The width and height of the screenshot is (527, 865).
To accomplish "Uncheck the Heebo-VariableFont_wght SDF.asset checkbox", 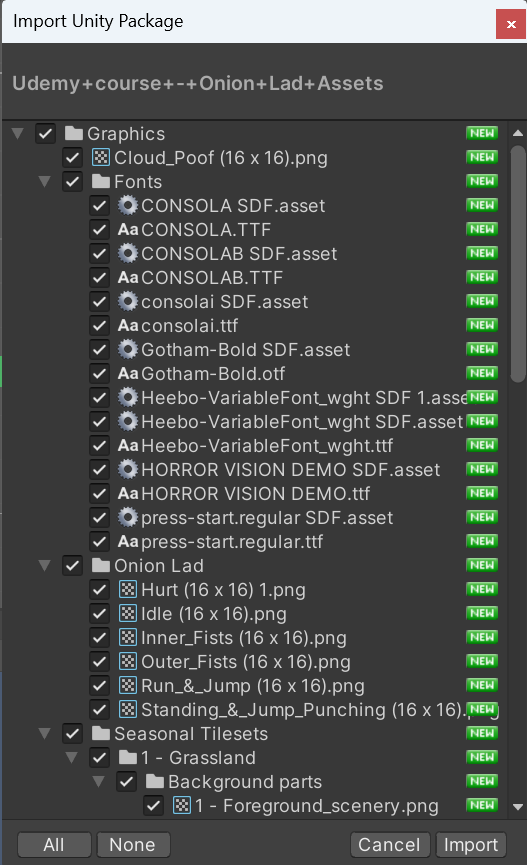I will (x=99, y=421).
